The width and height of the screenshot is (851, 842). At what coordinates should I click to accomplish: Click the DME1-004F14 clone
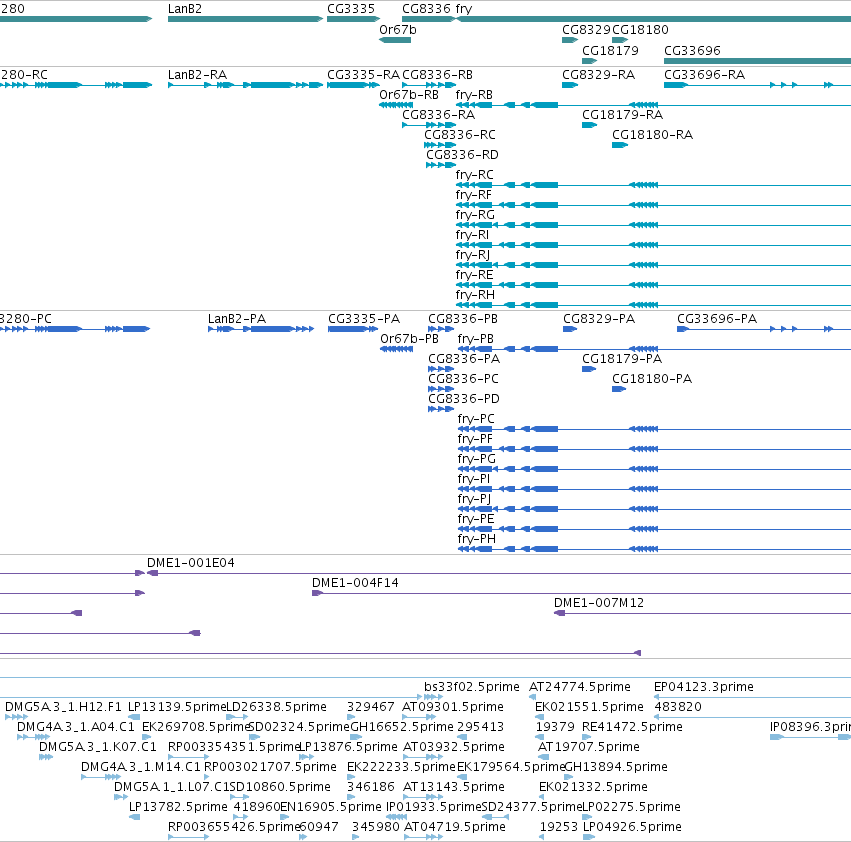coord(581,593)
